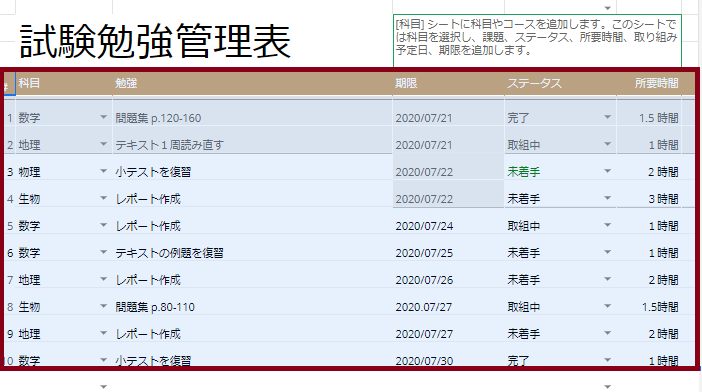This screenshot has width=702, height=392.
Task: Select the 1.5 時間 duration in row 1
Action: (x=659, y=118)
